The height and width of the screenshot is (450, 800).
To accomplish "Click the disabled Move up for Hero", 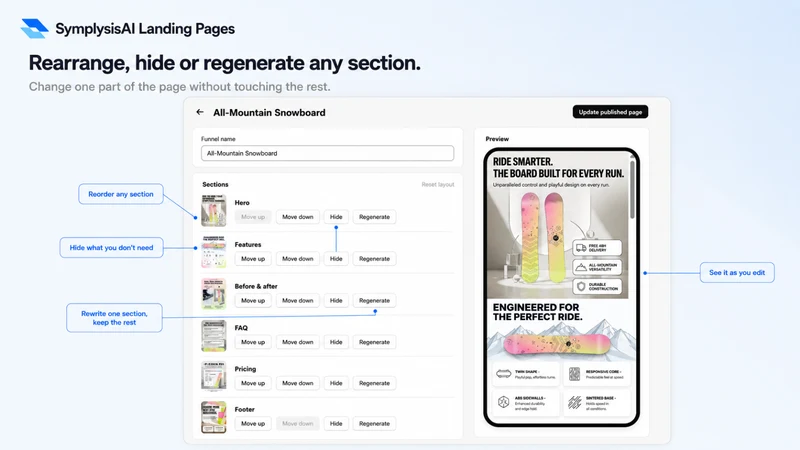I will [x=253, y=217].
